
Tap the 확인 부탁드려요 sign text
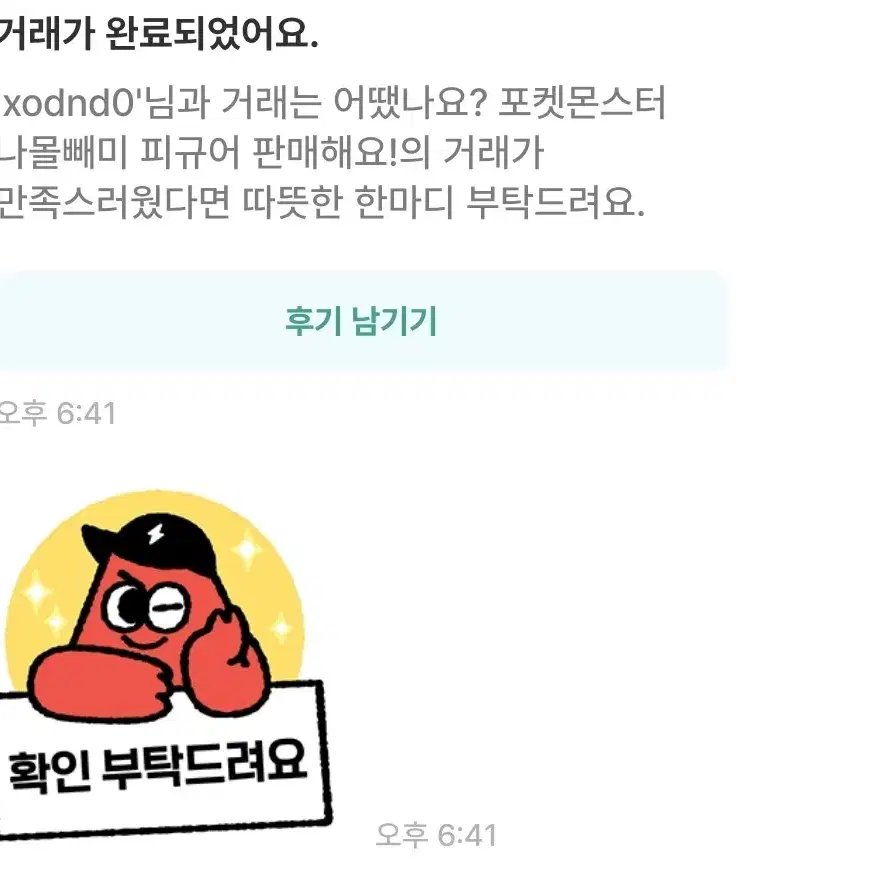158,766
